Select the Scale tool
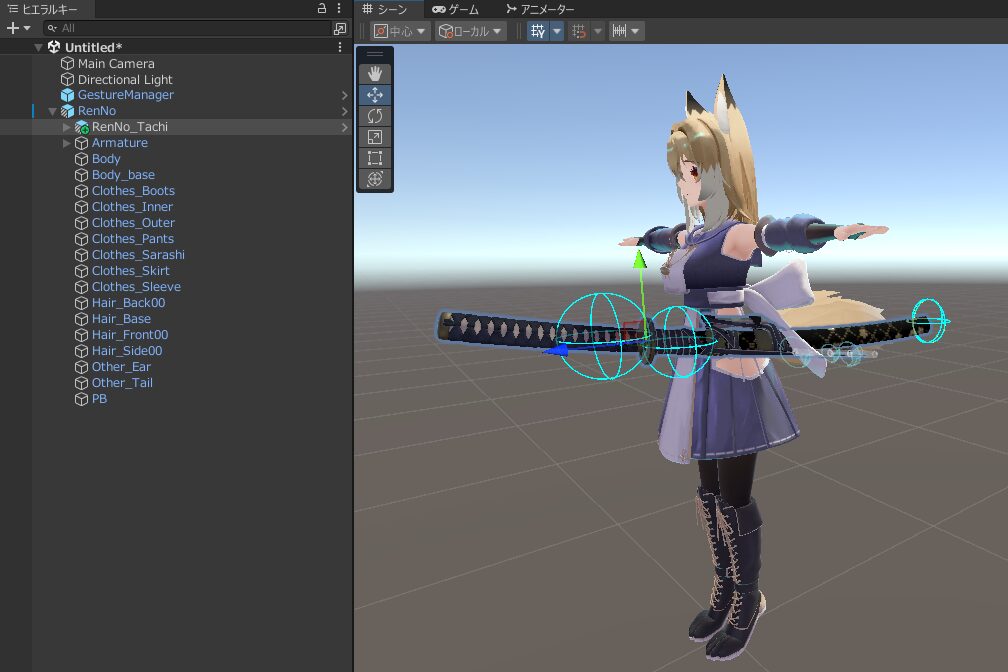 pos(375,137)
